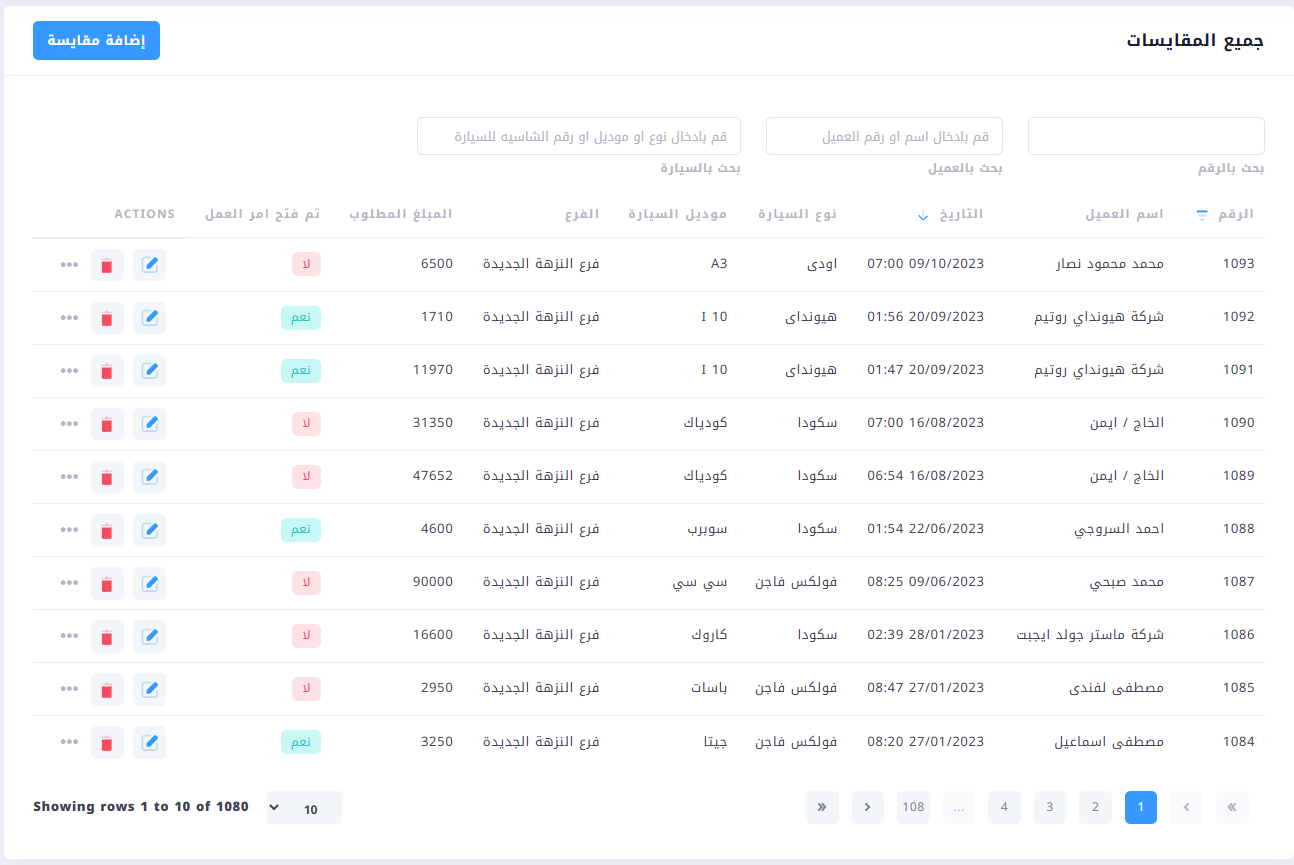1294x865 pixels.
Task: Delete quotation 1092 using the trash icon
Action: pyautogui.click(x=107, y=318)
